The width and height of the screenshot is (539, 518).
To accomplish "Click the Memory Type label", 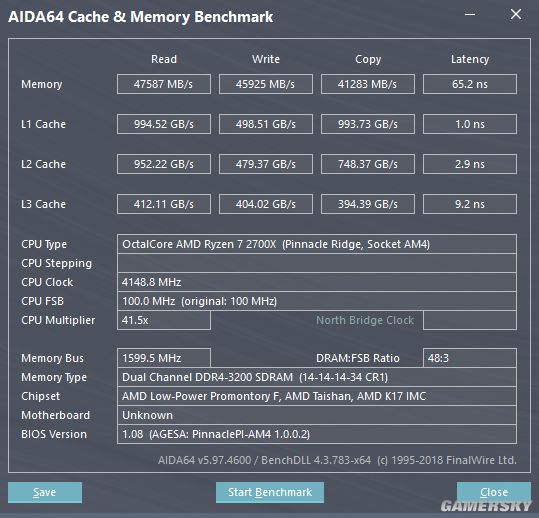I will [54, 377].
